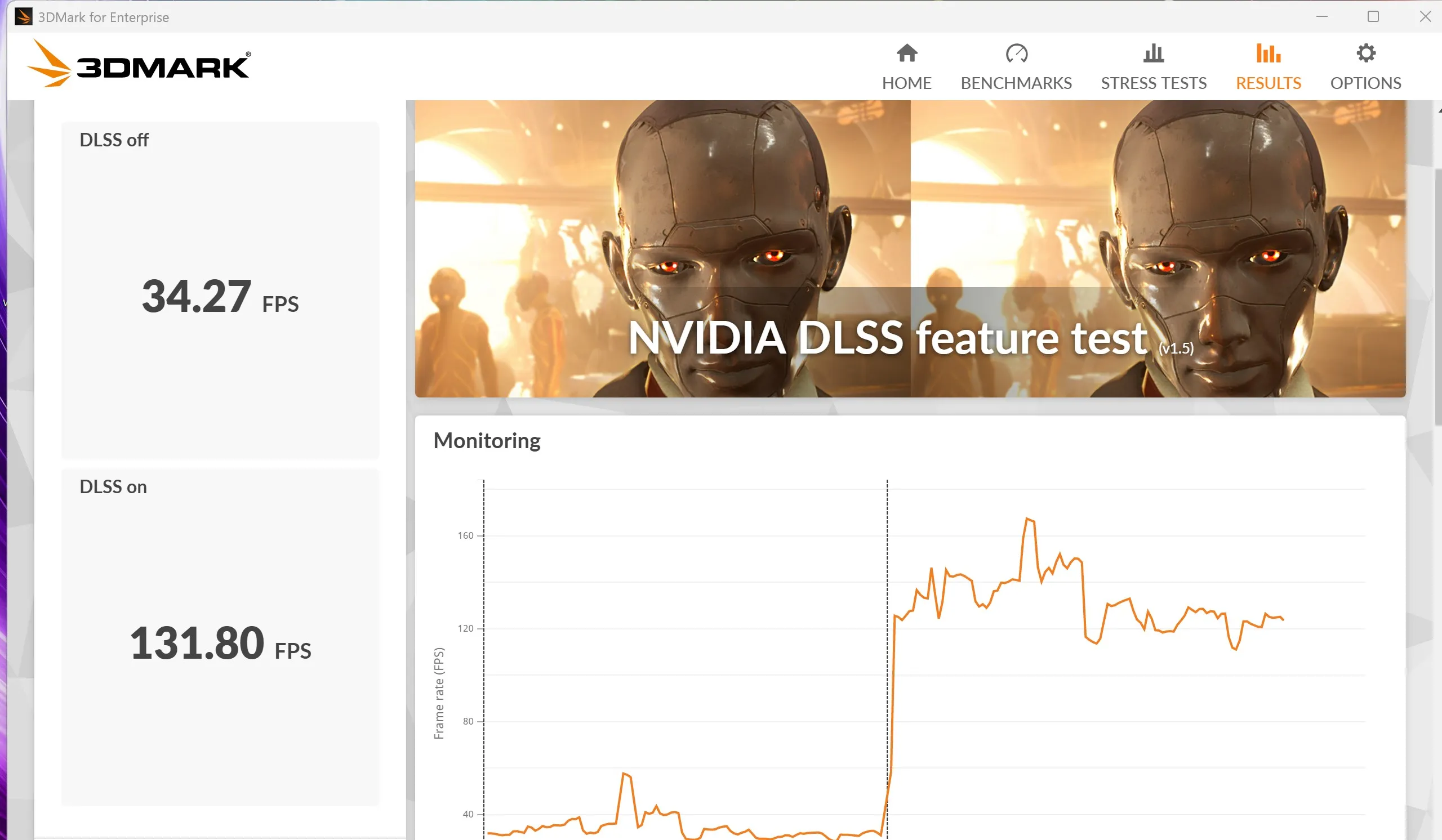Click the 3DMark logo in header
The width and height of the screenshot is (1442, 840).
pos(139,63)
